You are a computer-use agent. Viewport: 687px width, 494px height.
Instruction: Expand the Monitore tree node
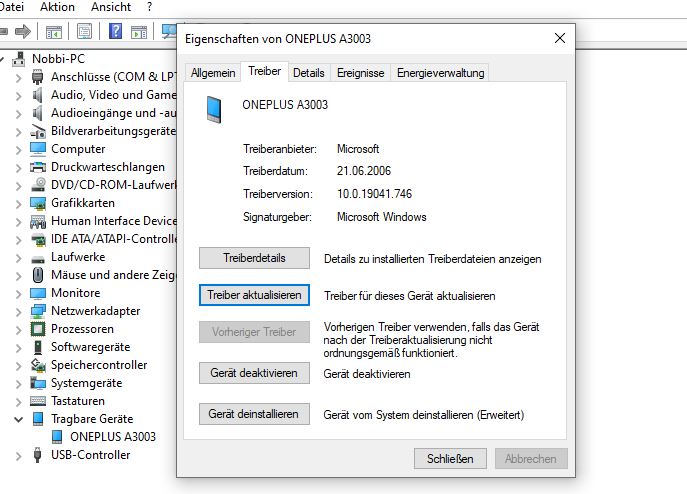coord(18,294)
